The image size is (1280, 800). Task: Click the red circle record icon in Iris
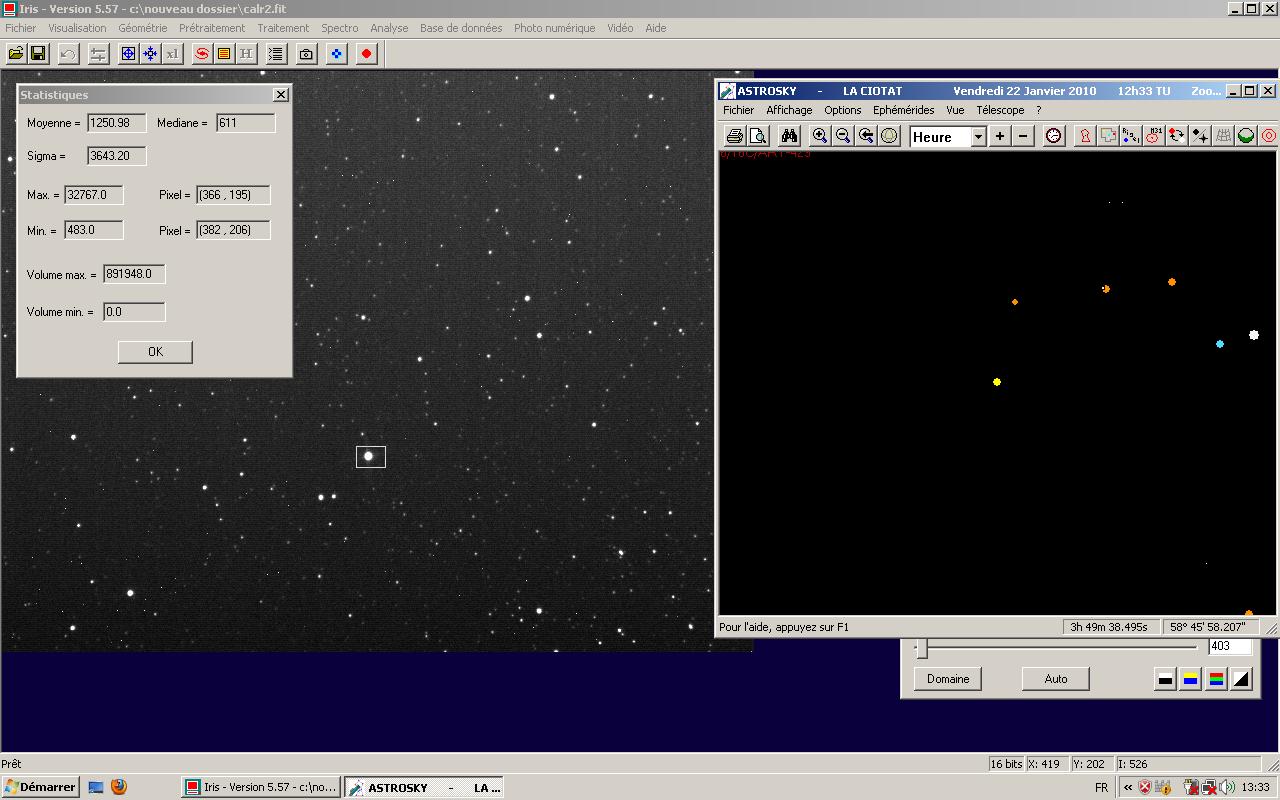pyautogui.click(x=367, y=54)
